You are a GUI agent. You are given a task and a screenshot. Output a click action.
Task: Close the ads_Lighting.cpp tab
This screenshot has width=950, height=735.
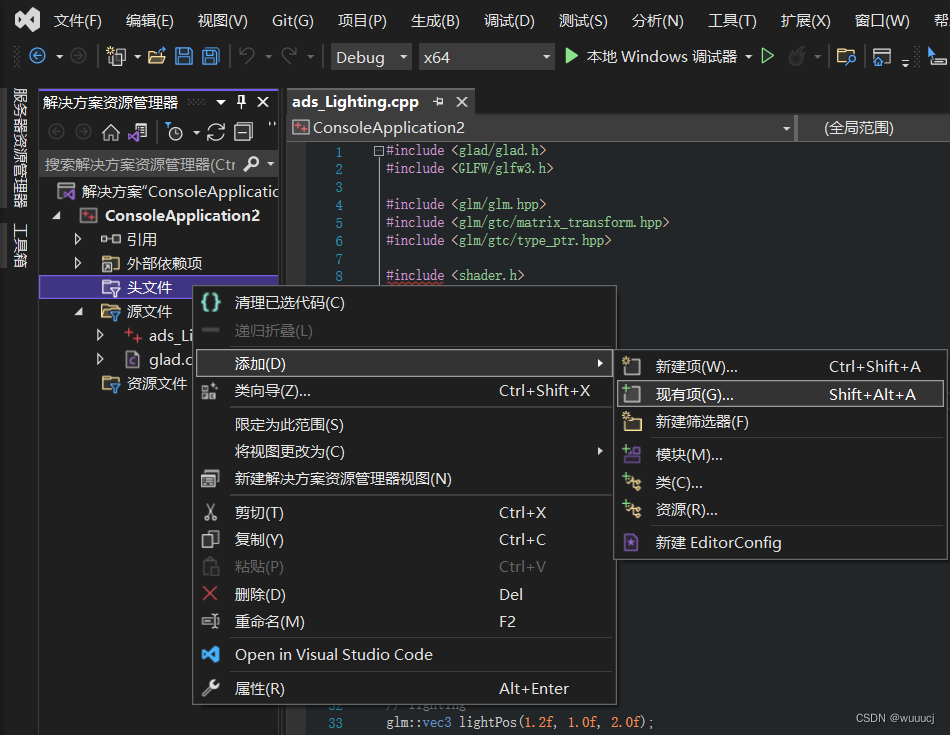coord(462,102)
